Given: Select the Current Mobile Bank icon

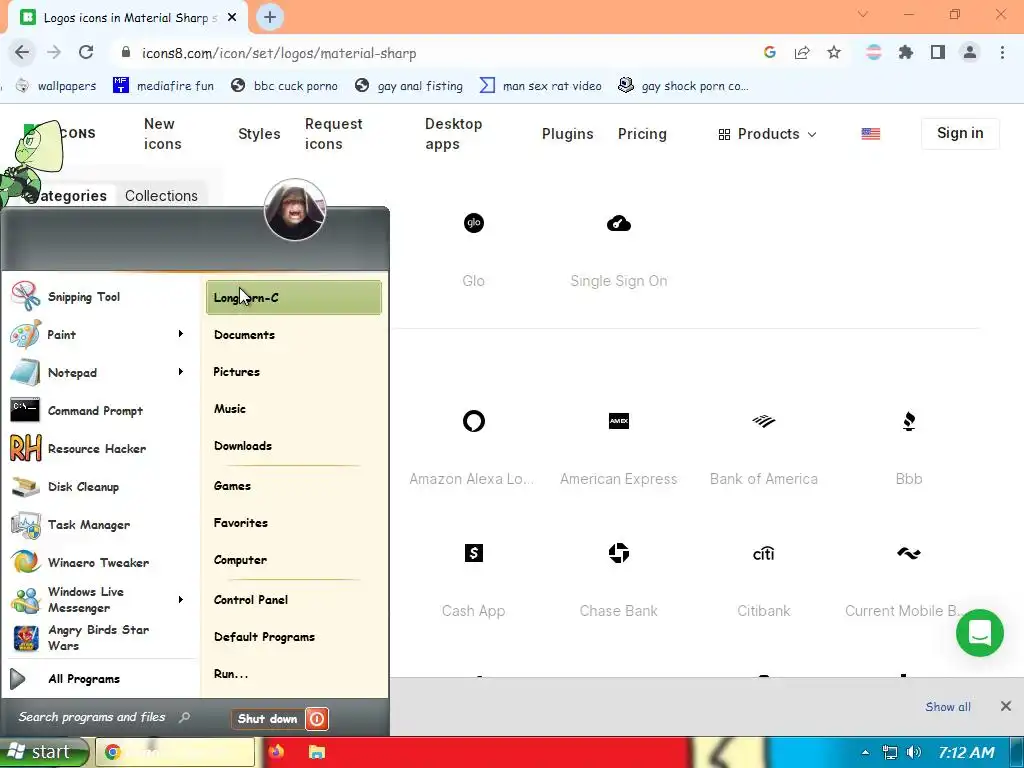Looking at the screenshot, I should pyautogui.click(x=908, y=554).
